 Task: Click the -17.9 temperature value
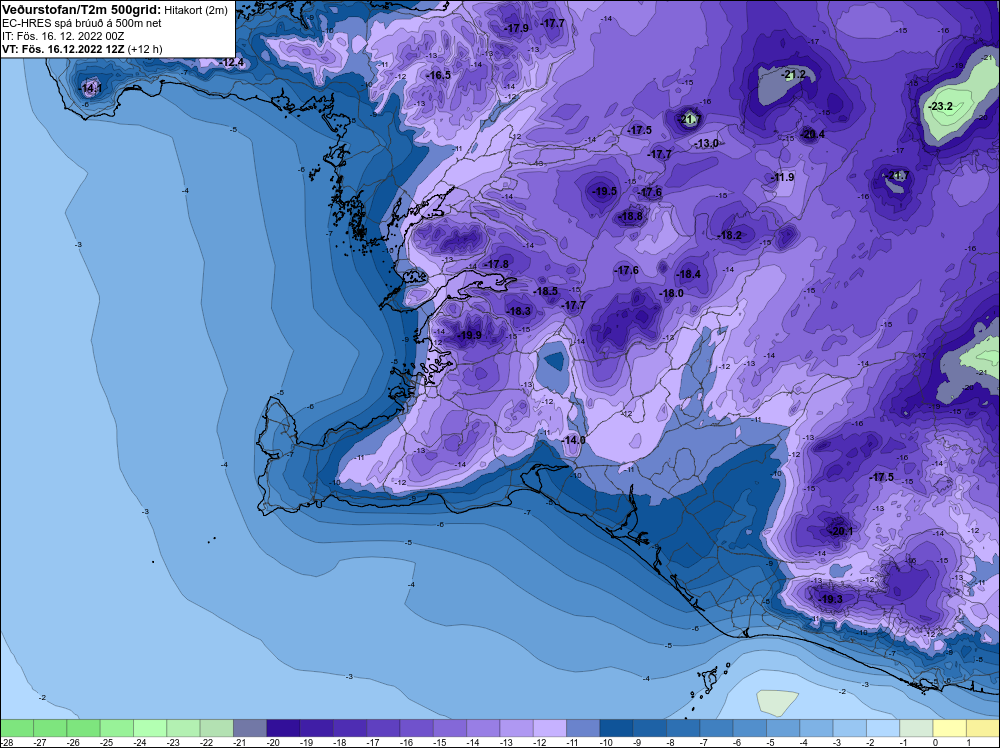click(x=517, y=28)
